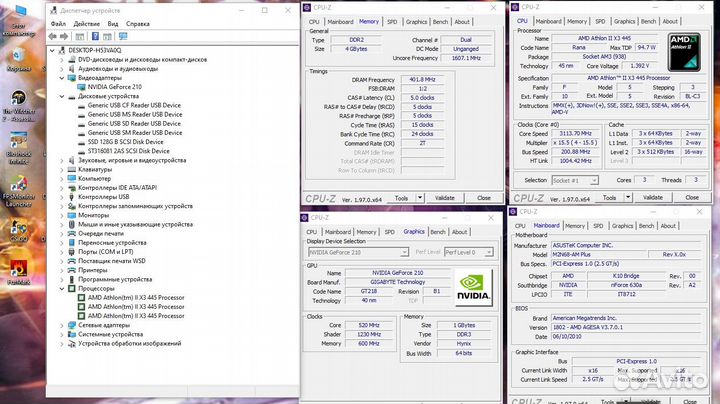Click the GPU Name NVIDIA GeForce 210 field

tap(398, 273)
